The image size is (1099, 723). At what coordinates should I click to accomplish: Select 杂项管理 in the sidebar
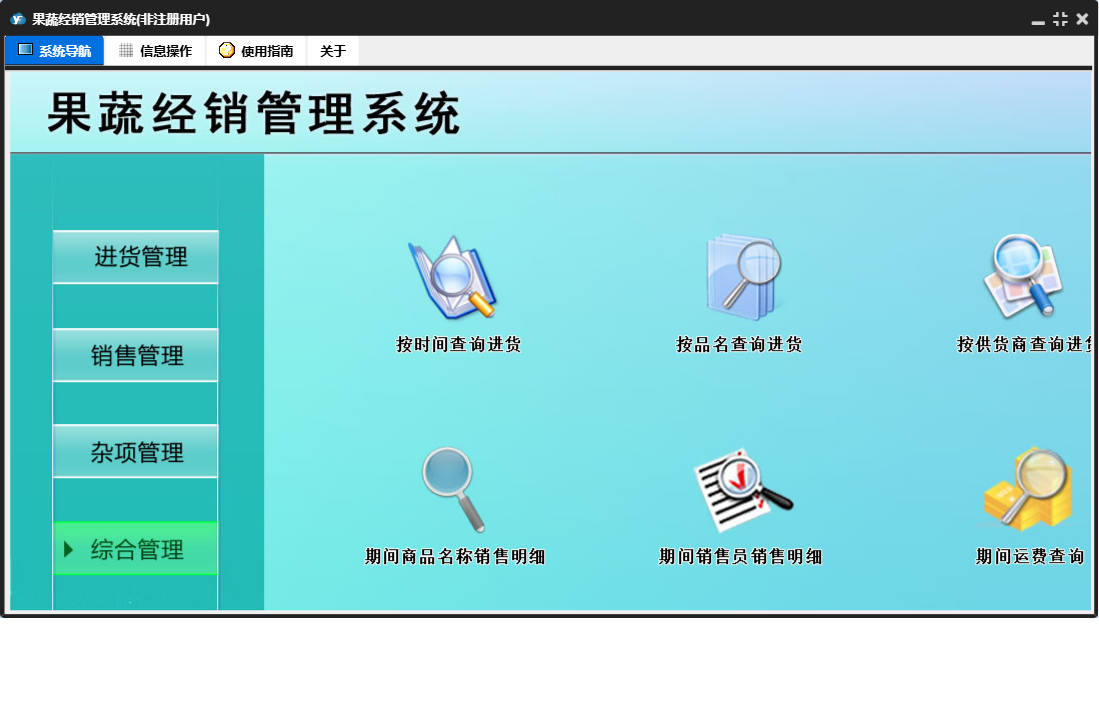(x=136, y=452)
